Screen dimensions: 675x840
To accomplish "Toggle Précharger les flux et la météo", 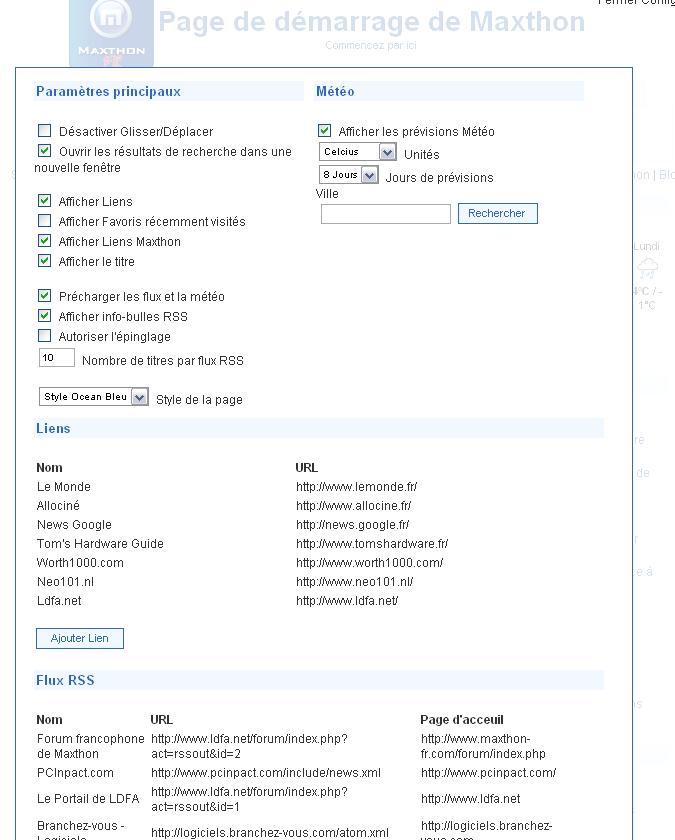I will pyautogui.click(x=44, y=296).
